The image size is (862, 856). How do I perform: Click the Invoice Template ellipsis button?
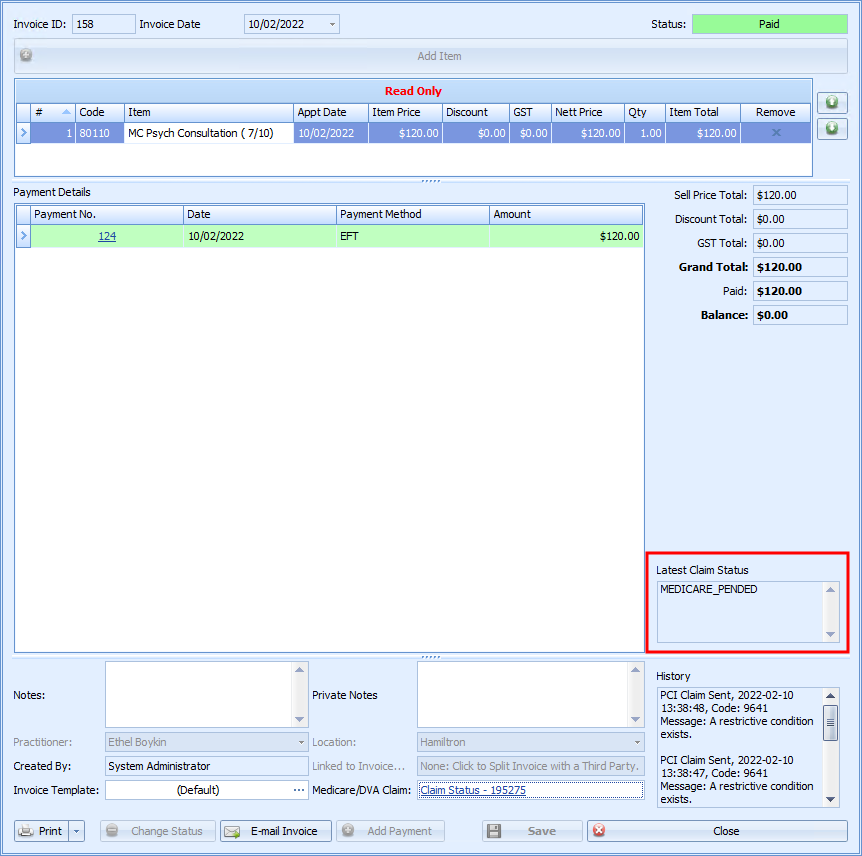coord(299,790)
